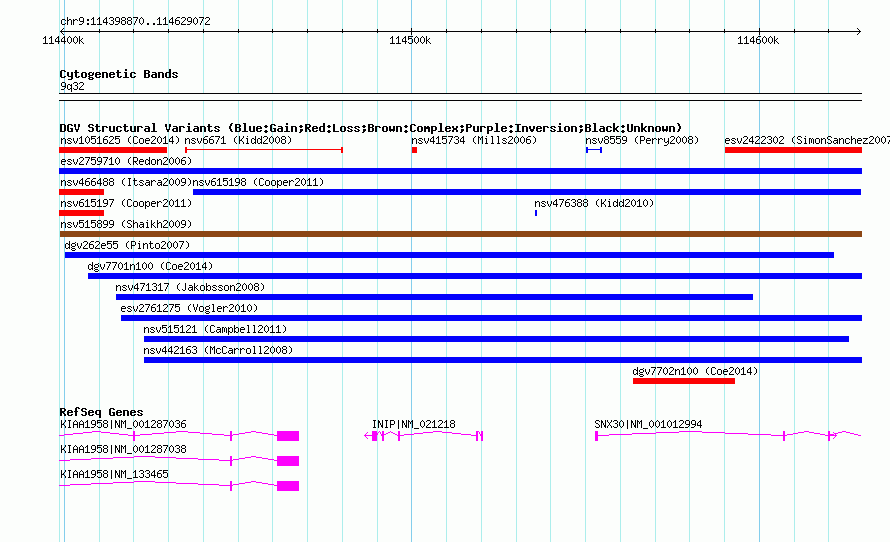This screenshot has height=542, width=890.
Task: Select the nsv615198 (Cooper2011) blue bar
Action: pyautogui.click(x=527, y=192)
